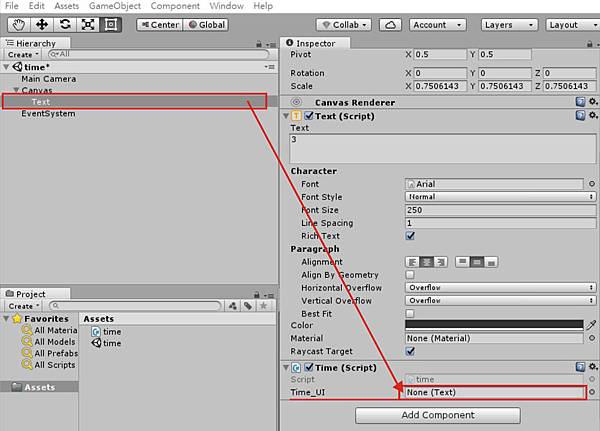Open the Layout dropdown
The height and width of the screenshot is (431, 600).
[x=573, y=25]
